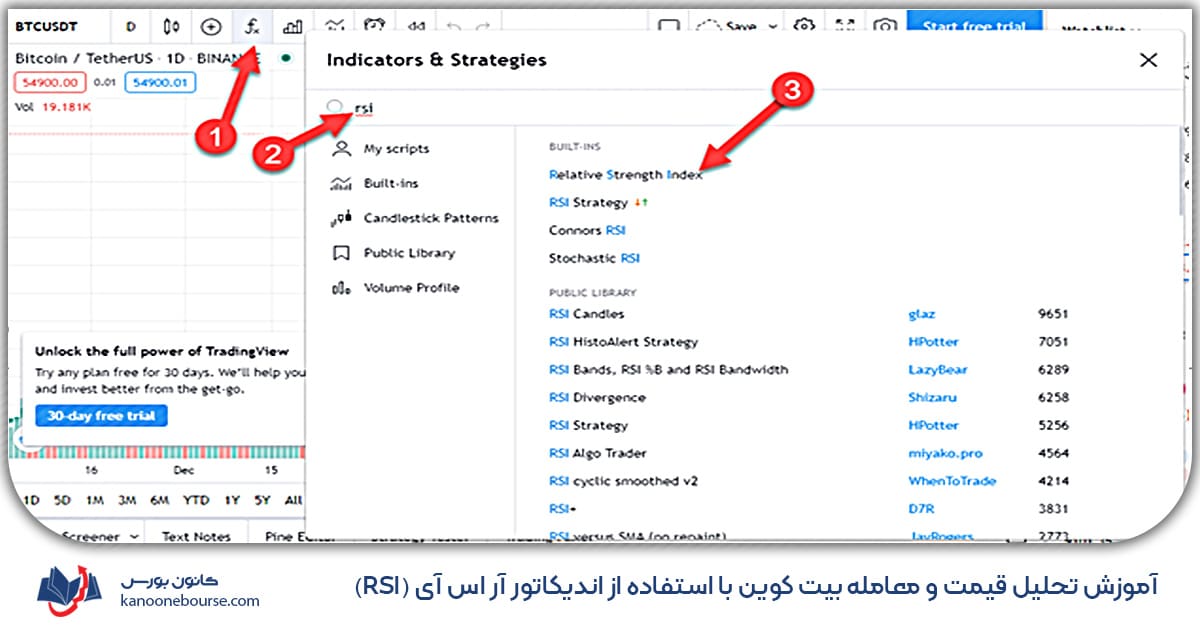This screenshot has width=1200, height=628.
Task: Click the undo arrow in toolbar
Action: (456, 27)
